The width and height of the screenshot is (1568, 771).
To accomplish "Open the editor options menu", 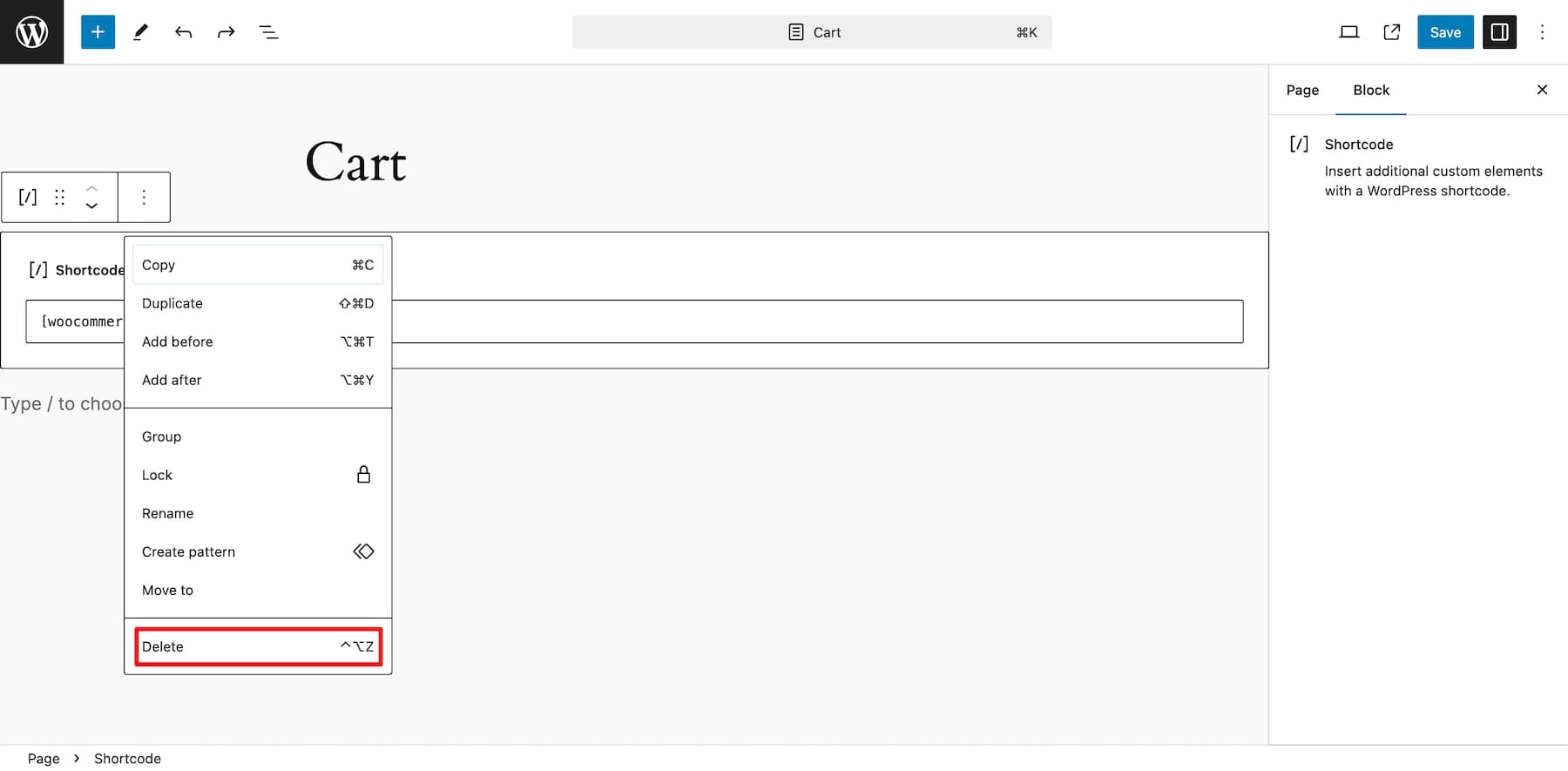I will 1542,31.
